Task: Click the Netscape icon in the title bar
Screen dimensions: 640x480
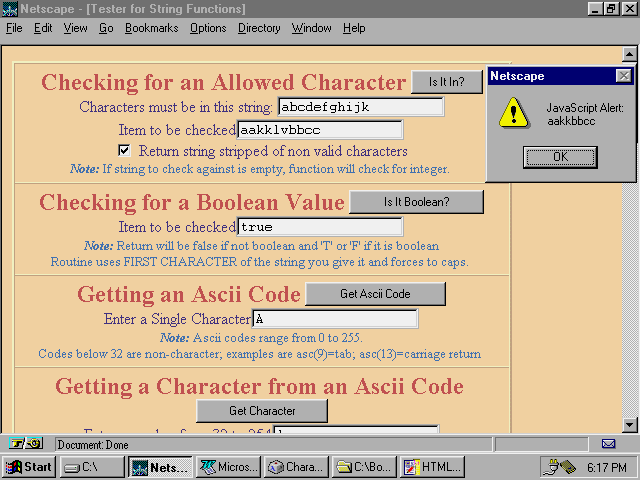Action: pyautogui.click(x=10, y=9)
